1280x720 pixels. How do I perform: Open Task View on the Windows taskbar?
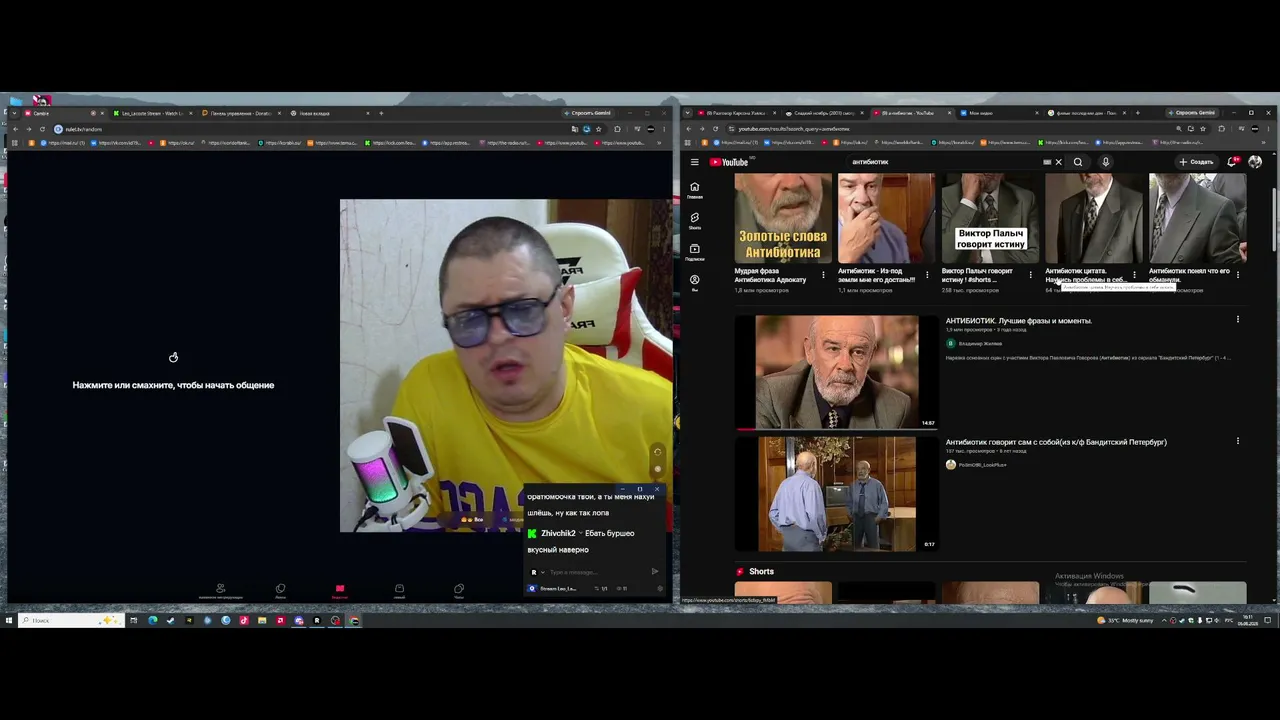tap(134, 620)
